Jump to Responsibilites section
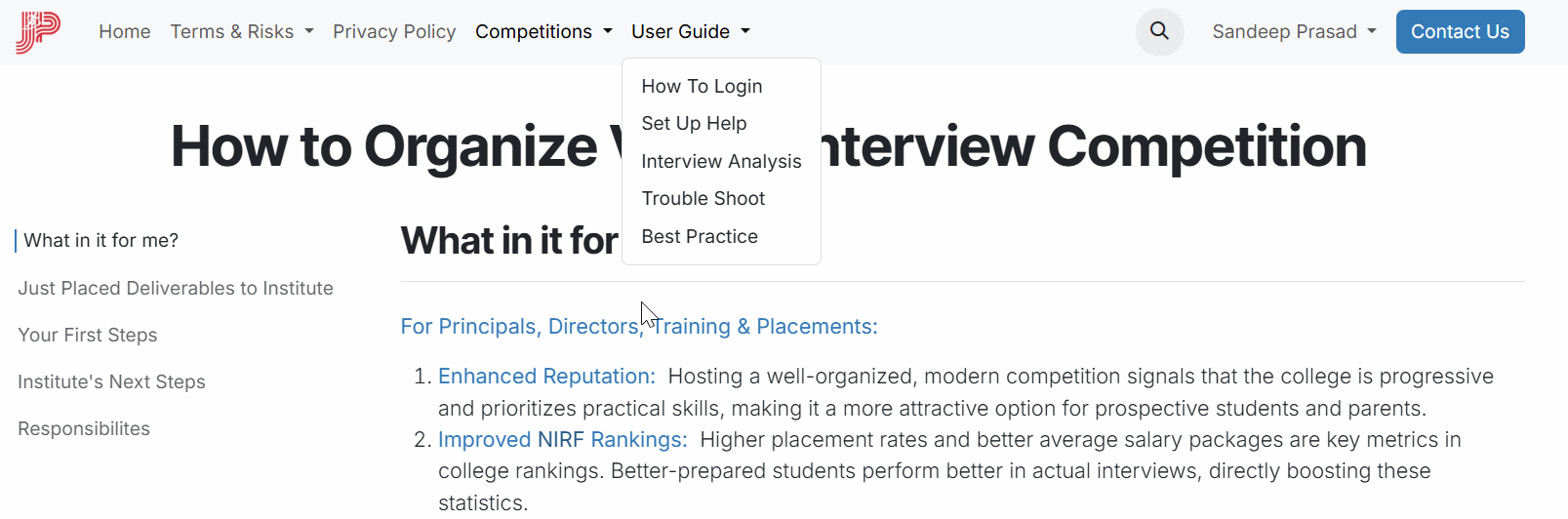Viewport: 1568px width, 519px height. pyautogui.click(x=84, y=429)
